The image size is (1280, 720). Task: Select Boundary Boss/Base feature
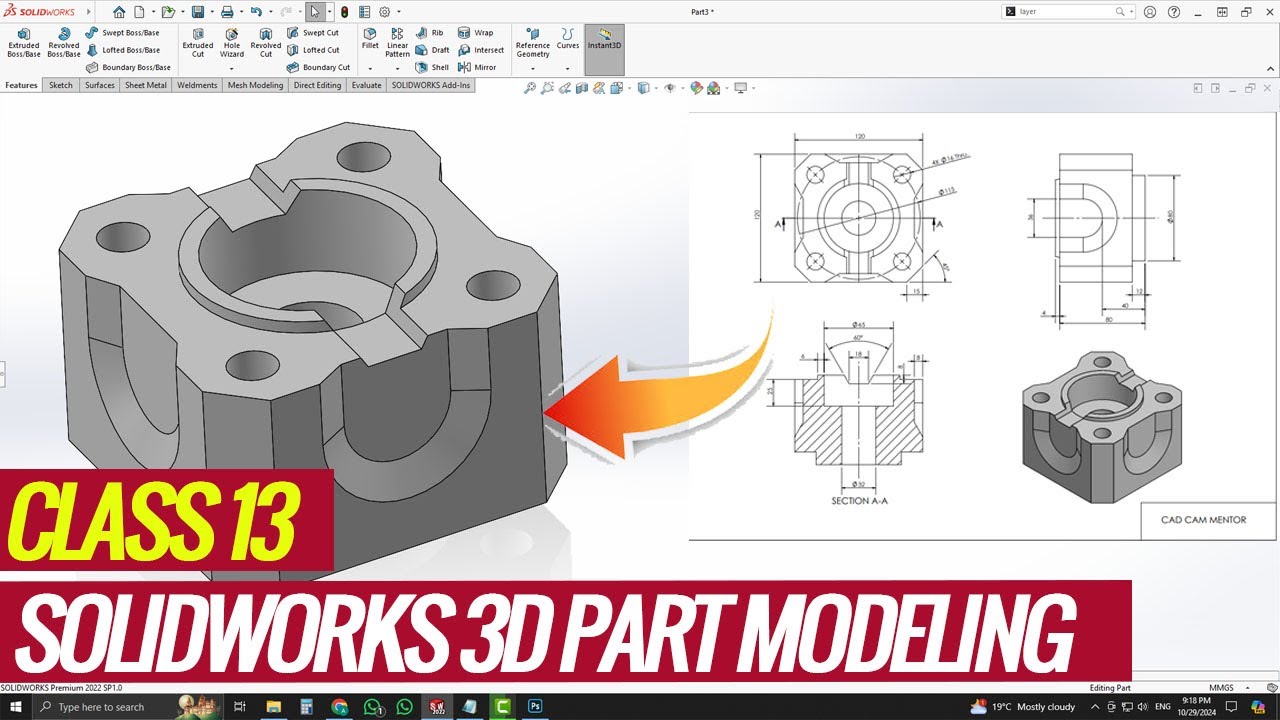point(128,67)
